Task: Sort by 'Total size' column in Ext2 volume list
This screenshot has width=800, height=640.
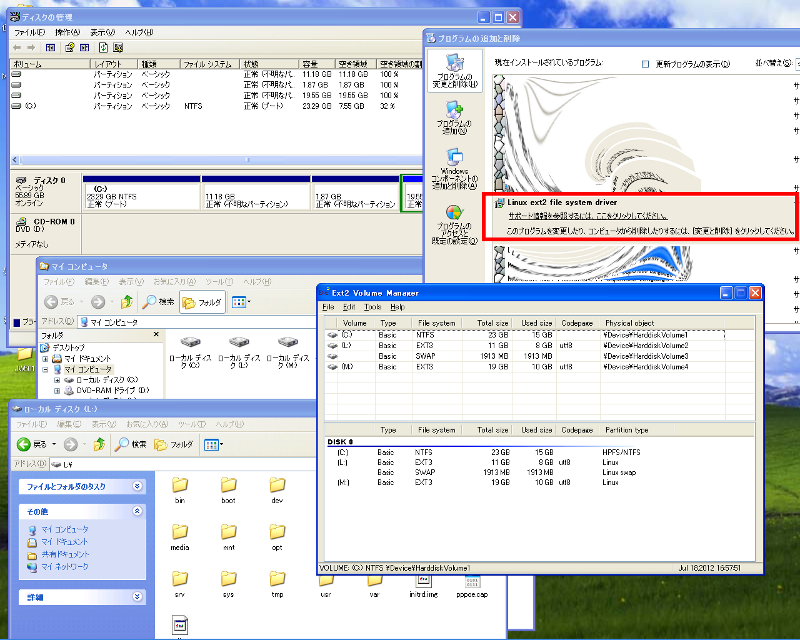Action: point(488,323)
